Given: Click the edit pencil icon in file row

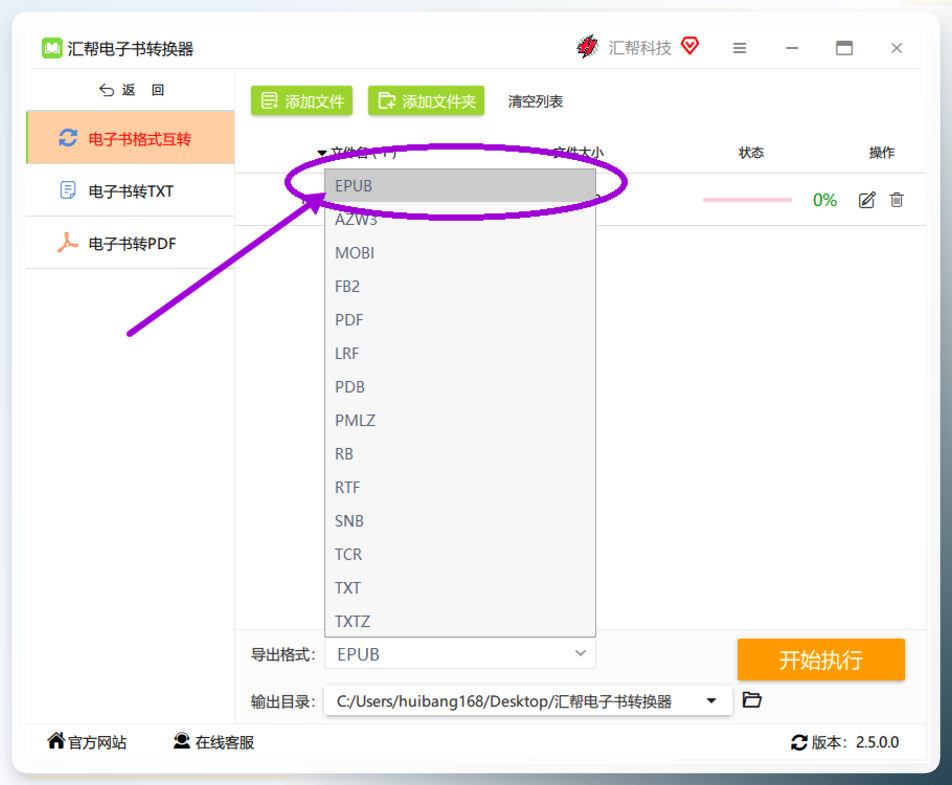Looking at the screenshot, I should point(866,200).
